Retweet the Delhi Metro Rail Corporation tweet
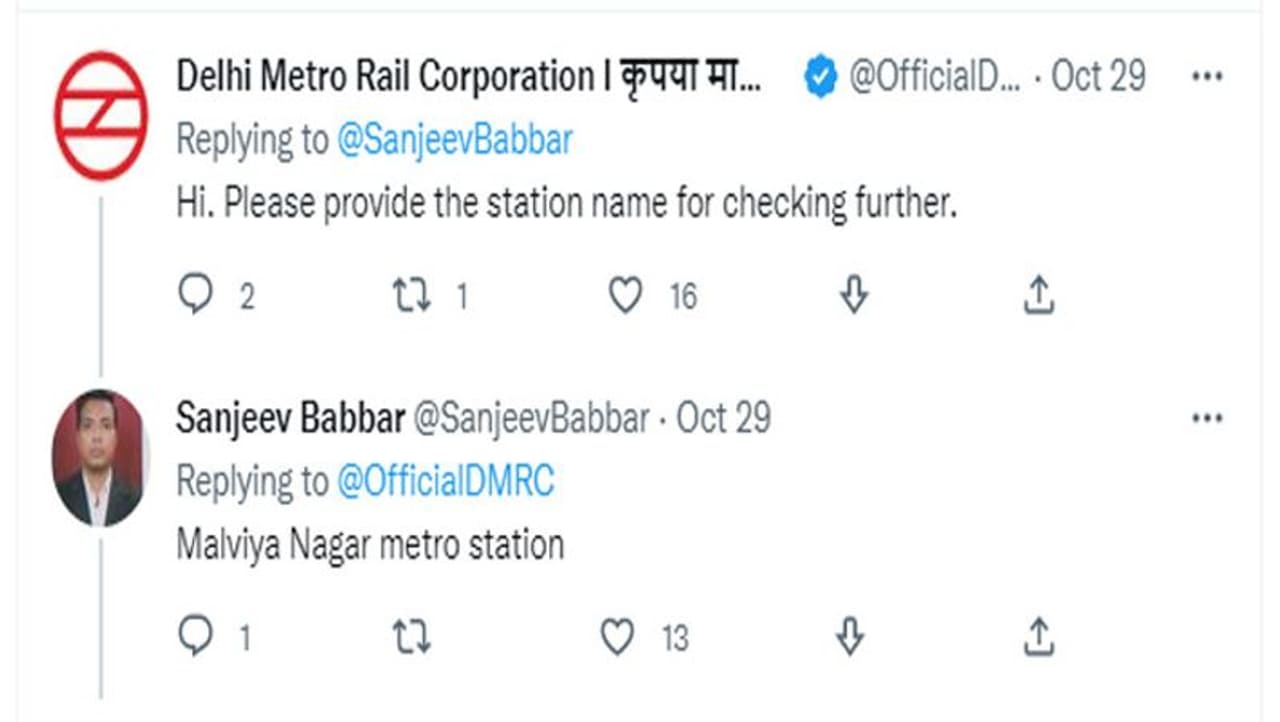This screenshot has height=722, width=1280. tap(412, 295)
